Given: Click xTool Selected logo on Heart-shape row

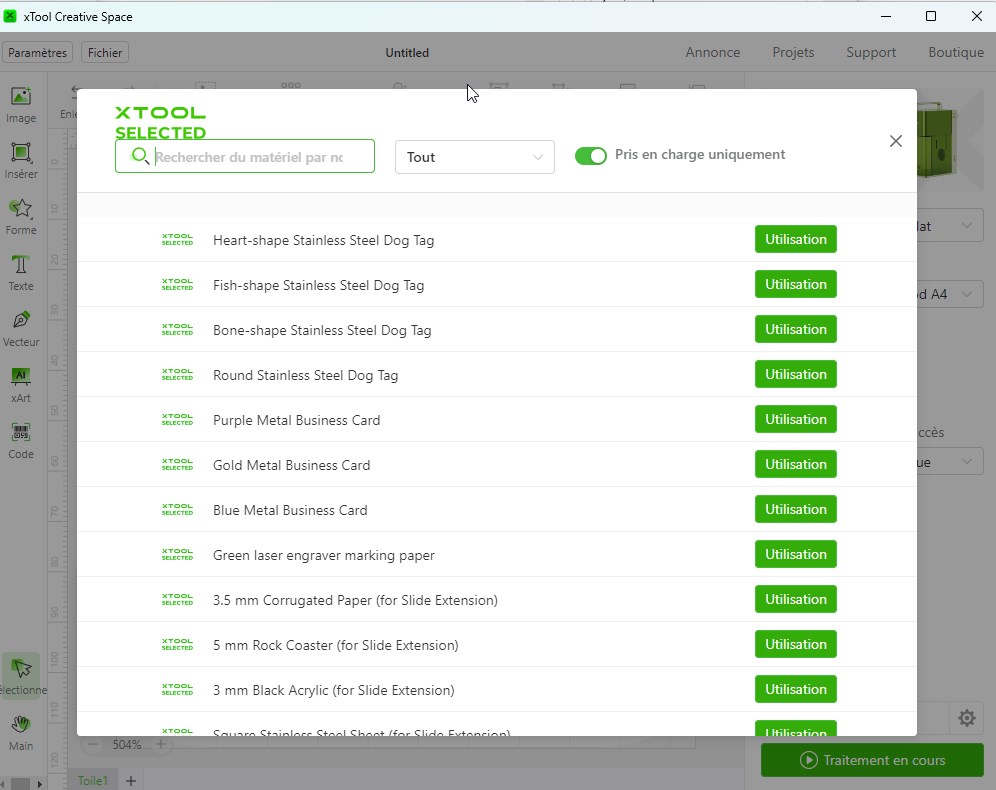Looking at the screenshot, I should tap(177, 239).
